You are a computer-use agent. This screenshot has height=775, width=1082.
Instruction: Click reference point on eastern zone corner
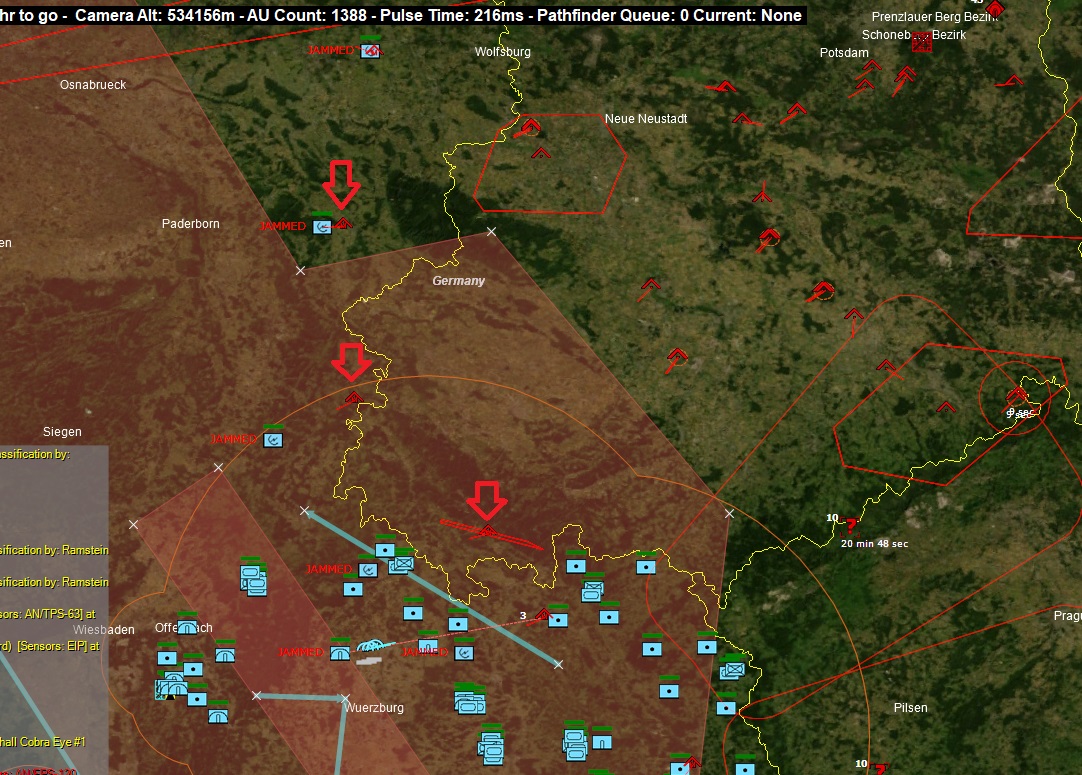coord(729,513)
